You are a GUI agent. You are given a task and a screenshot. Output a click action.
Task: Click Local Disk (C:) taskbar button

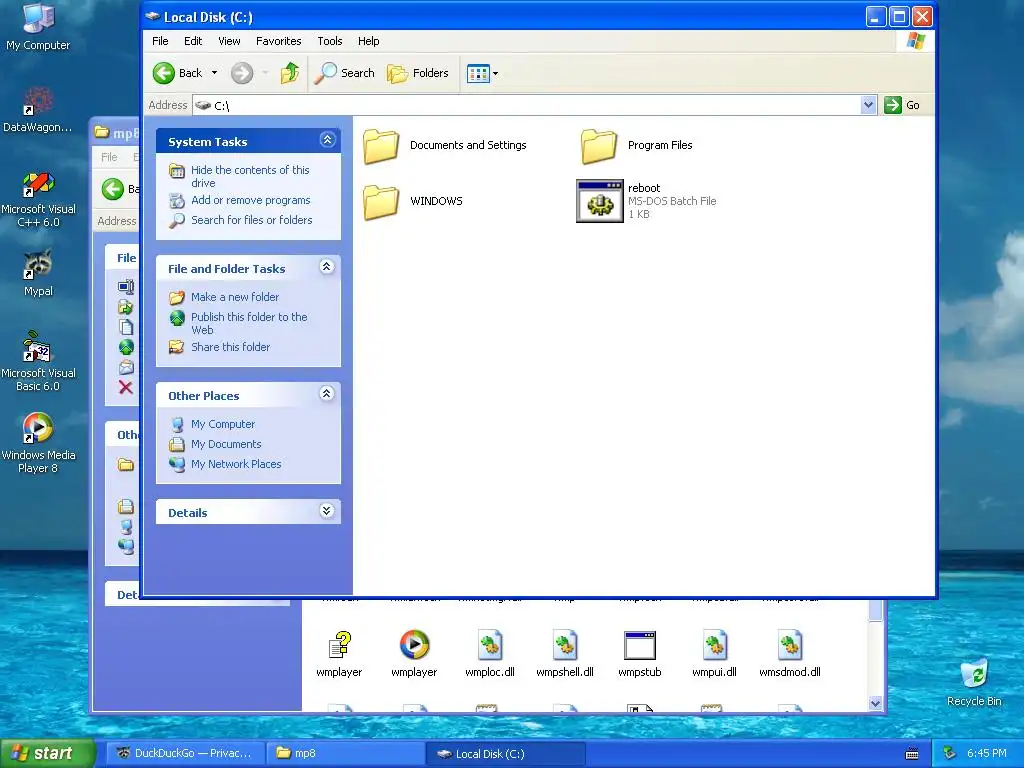pyautogui.click(x=504, y=754)
